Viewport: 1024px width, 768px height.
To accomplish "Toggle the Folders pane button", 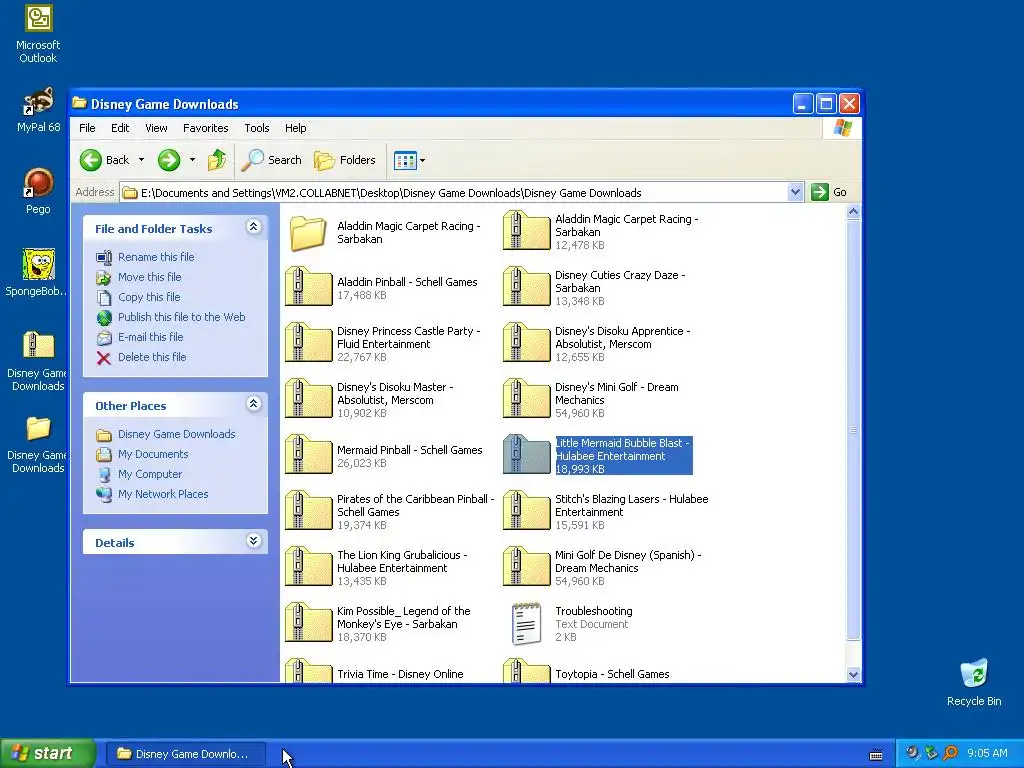I will (x=345, y=160).
